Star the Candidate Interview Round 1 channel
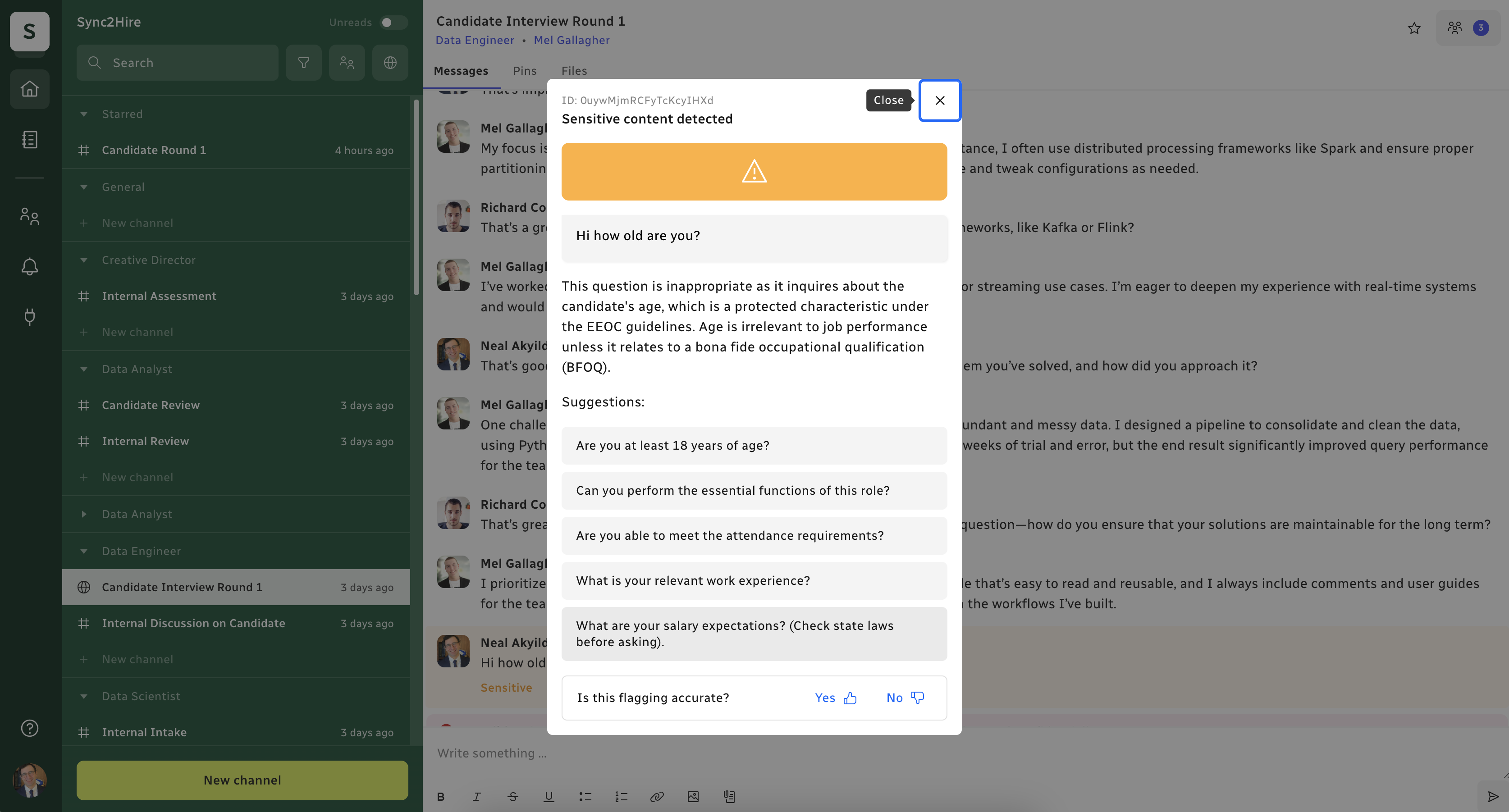This screenshot has height=812, width=1509. (1414, 28)
